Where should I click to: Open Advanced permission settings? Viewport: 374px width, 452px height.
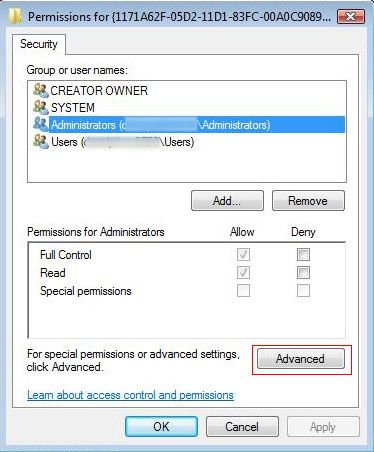click(301, 359)
